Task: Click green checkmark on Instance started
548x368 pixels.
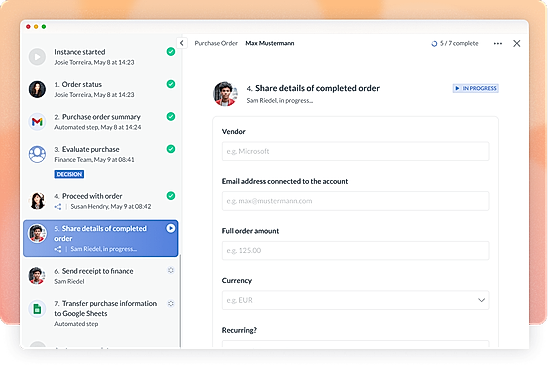Action: click(171, 52)
